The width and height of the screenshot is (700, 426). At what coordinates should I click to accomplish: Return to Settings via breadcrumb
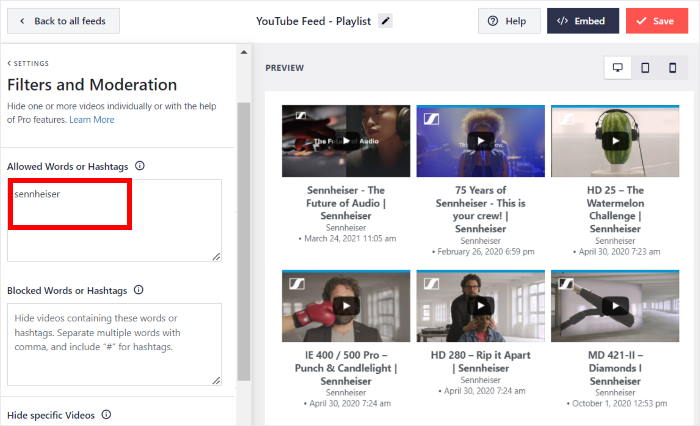28,63
